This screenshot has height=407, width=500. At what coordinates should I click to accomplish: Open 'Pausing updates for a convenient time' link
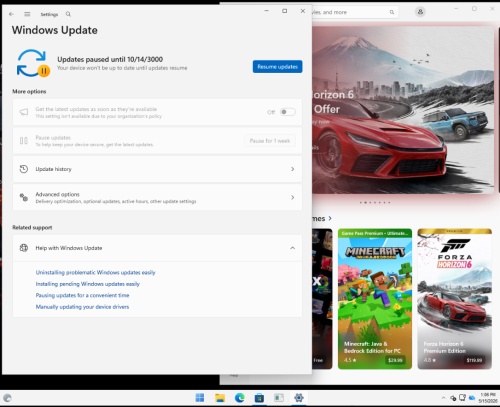pos(82,295)
